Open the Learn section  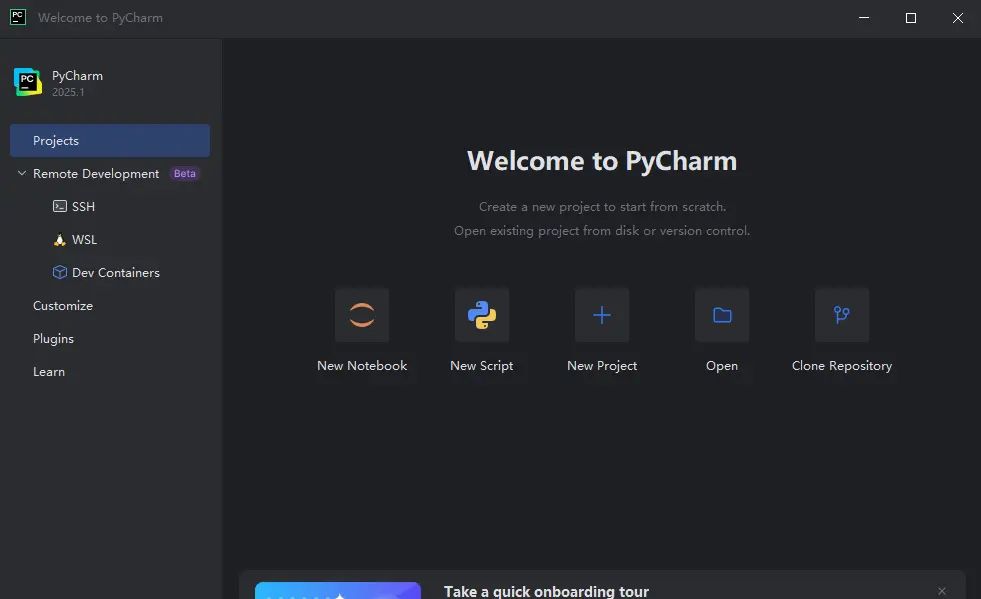49,371
